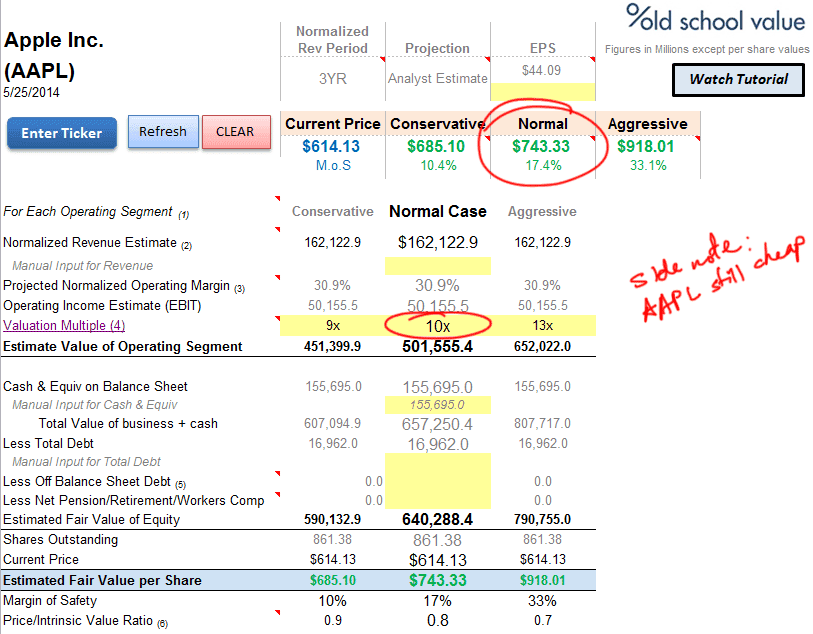The width and height of the screenshot is (813, 634).
Task: Select the Conservative $685.10 header value
Action: [x=436, y=146]
